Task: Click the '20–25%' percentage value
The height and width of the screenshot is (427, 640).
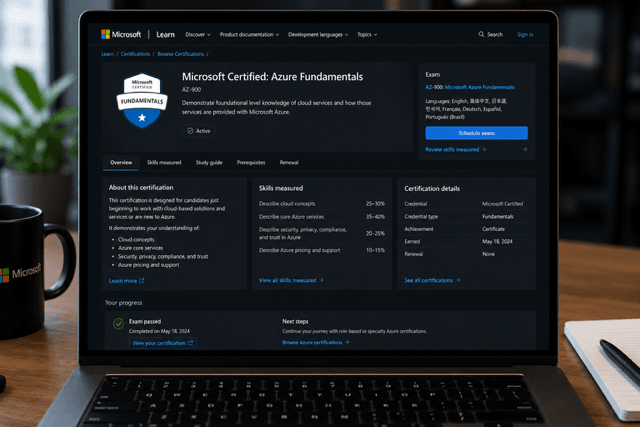Action: [x=375, y=234]
